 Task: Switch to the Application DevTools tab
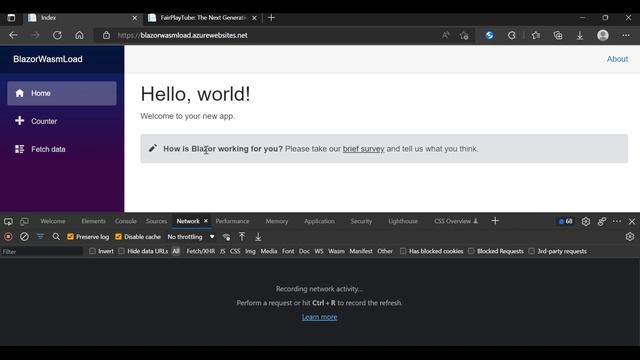[x=319, y=221]
